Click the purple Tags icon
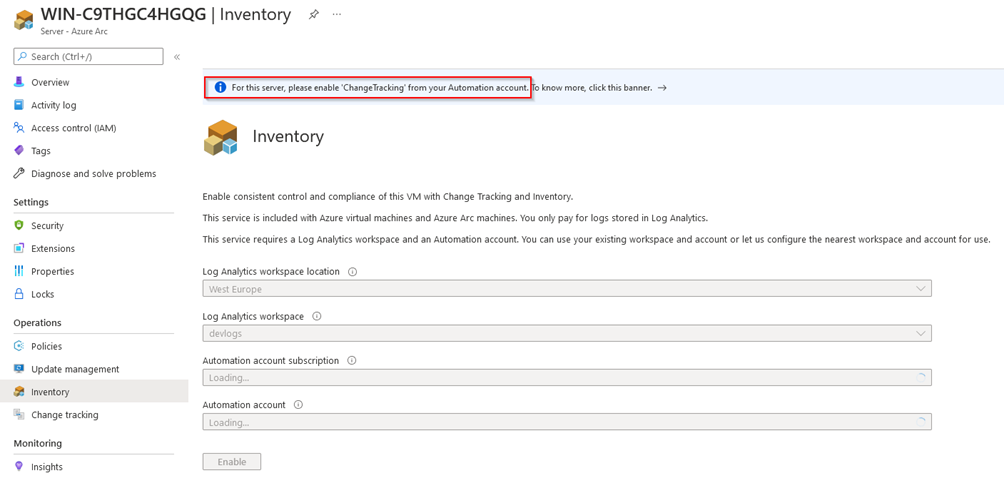Viewport: 1004px width, 483px height. pos(19,151)
